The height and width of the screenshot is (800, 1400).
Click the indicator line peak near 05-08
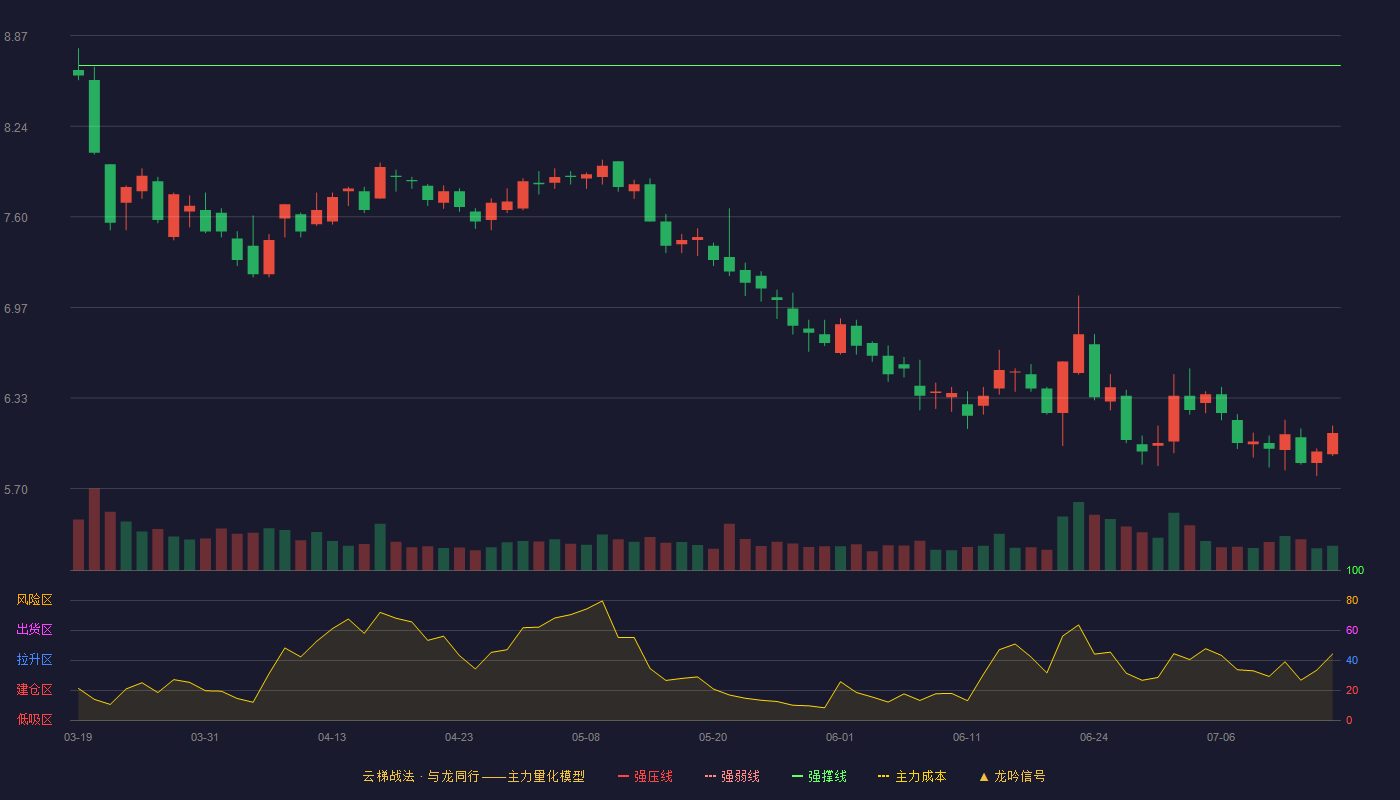[601, 601]
